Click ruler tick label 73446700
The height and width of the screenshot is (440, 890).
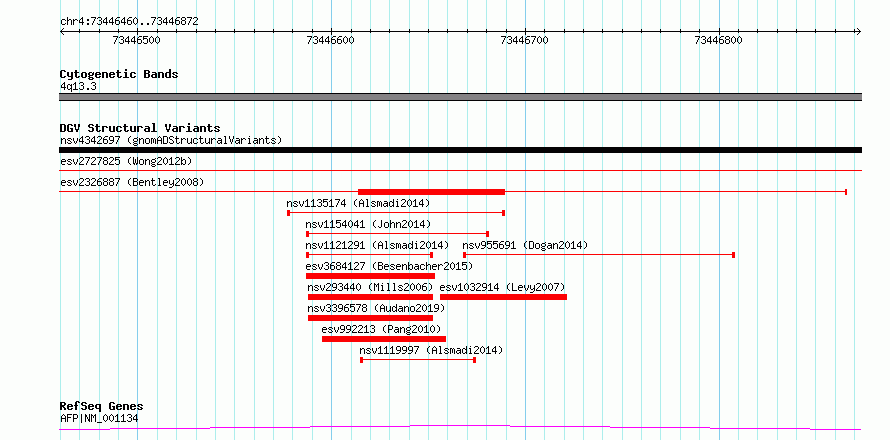[x=524, y=40]
